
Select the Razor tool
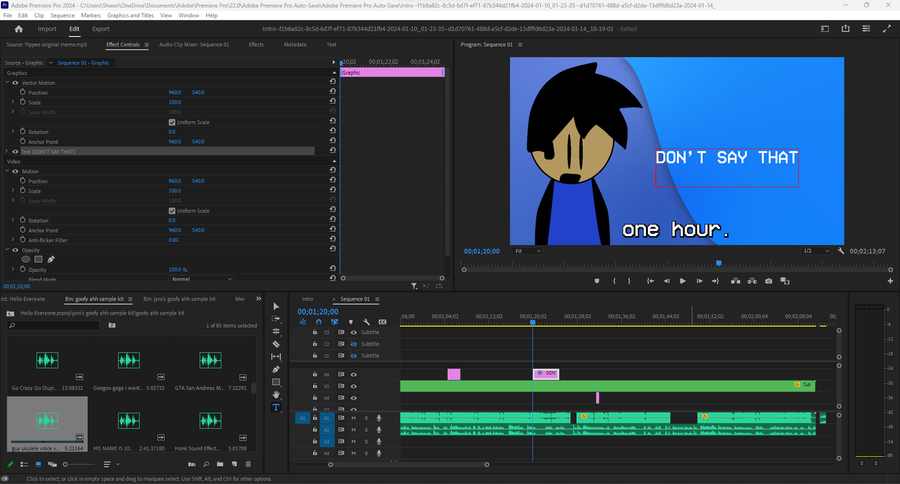(276, 344)
